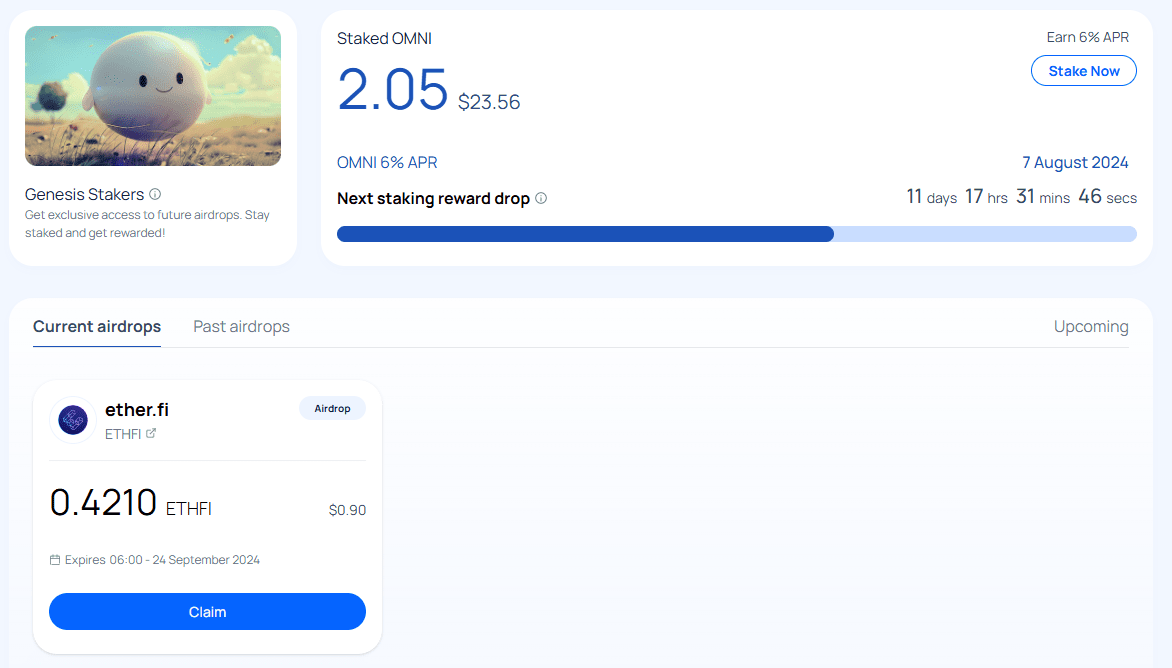Select the Current airdrops tab
Screen dimensions: 1172x668
(97, 327)
